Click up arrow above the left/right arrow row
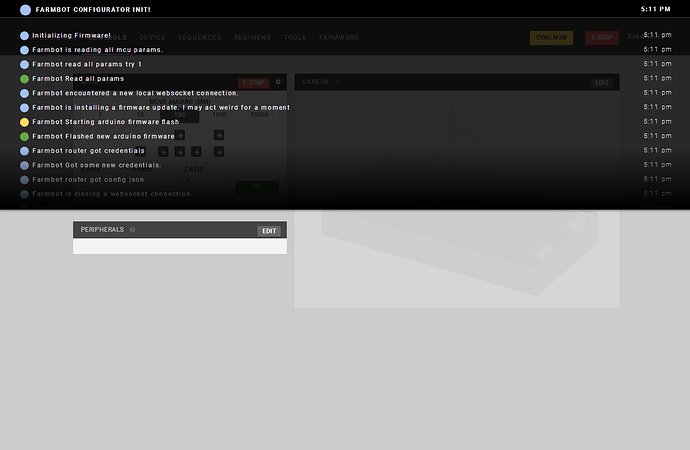 pyautogui.click(x=180, y=135)
